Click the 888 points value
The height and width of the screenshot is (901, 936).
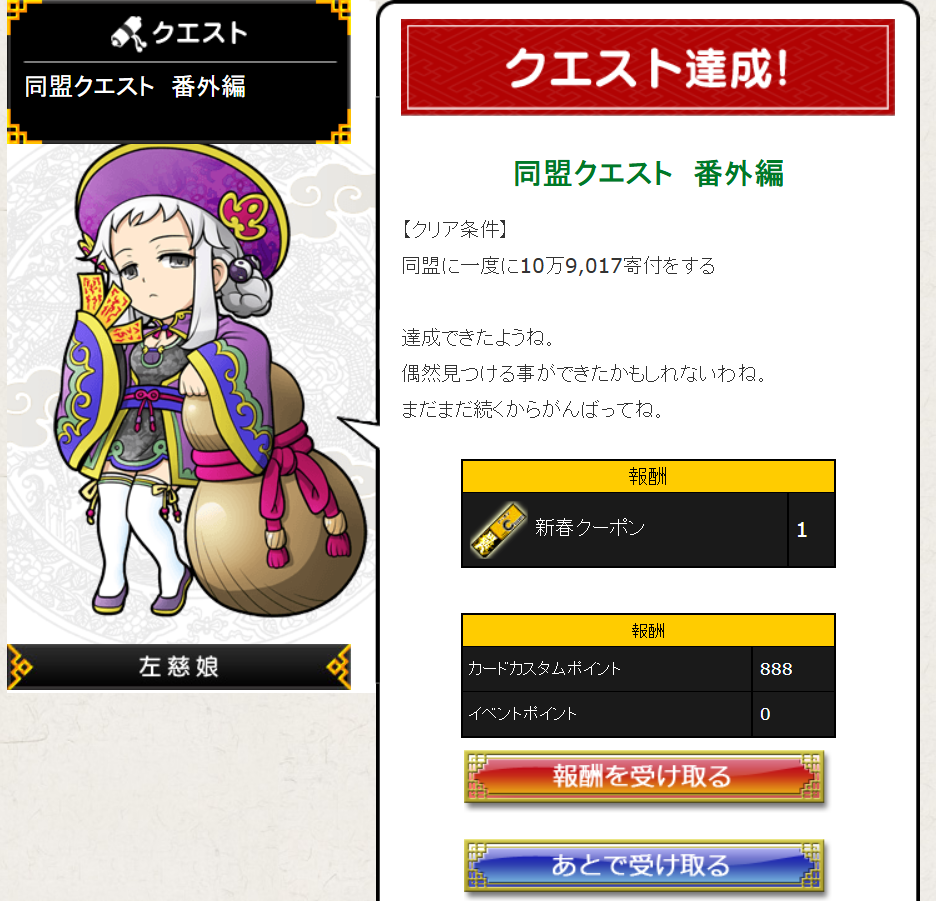pyautogui.click(x=776, y=669)
